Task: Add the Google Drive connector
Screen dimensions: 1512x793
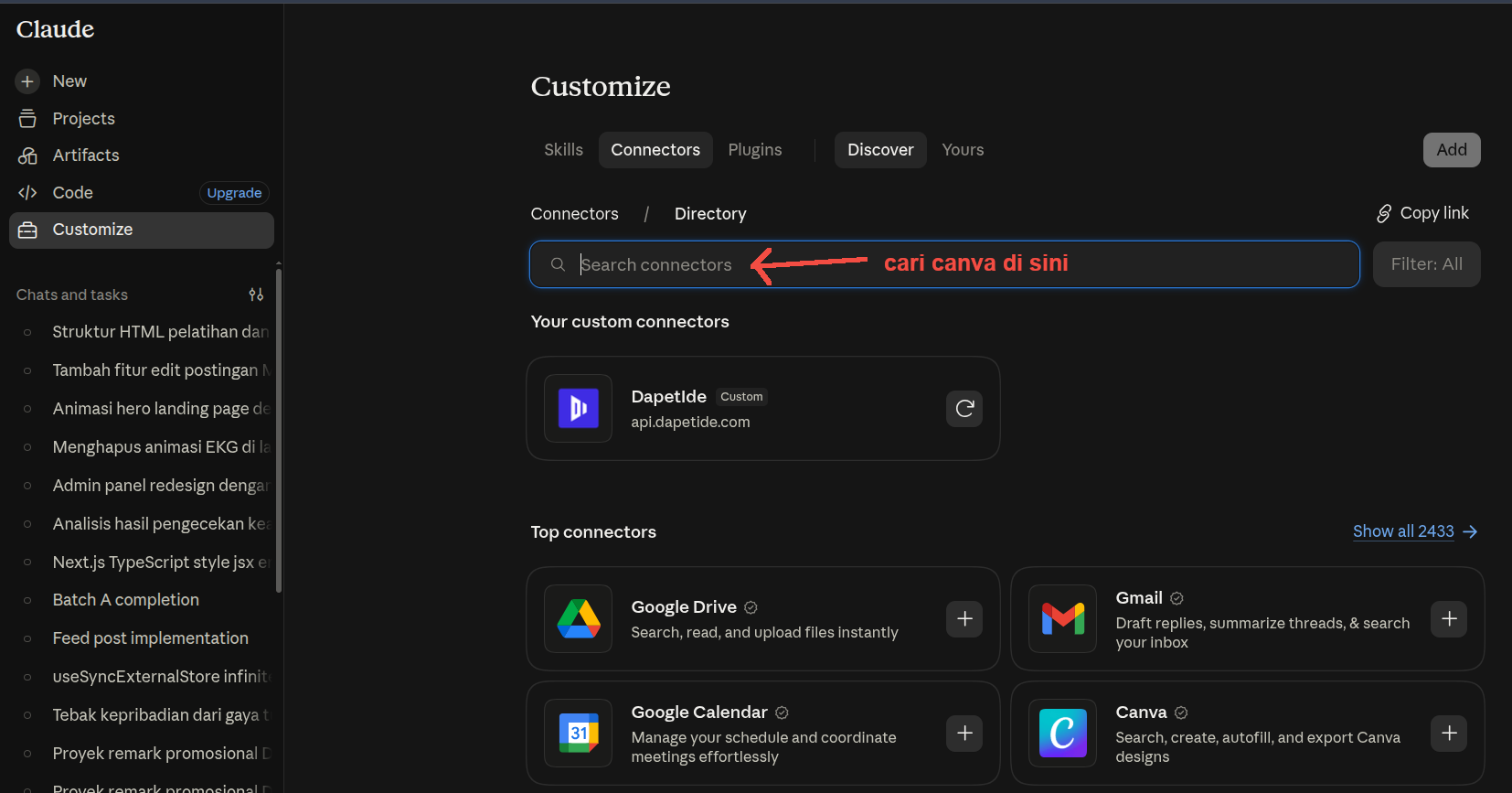Action: [x=964, y=619]
